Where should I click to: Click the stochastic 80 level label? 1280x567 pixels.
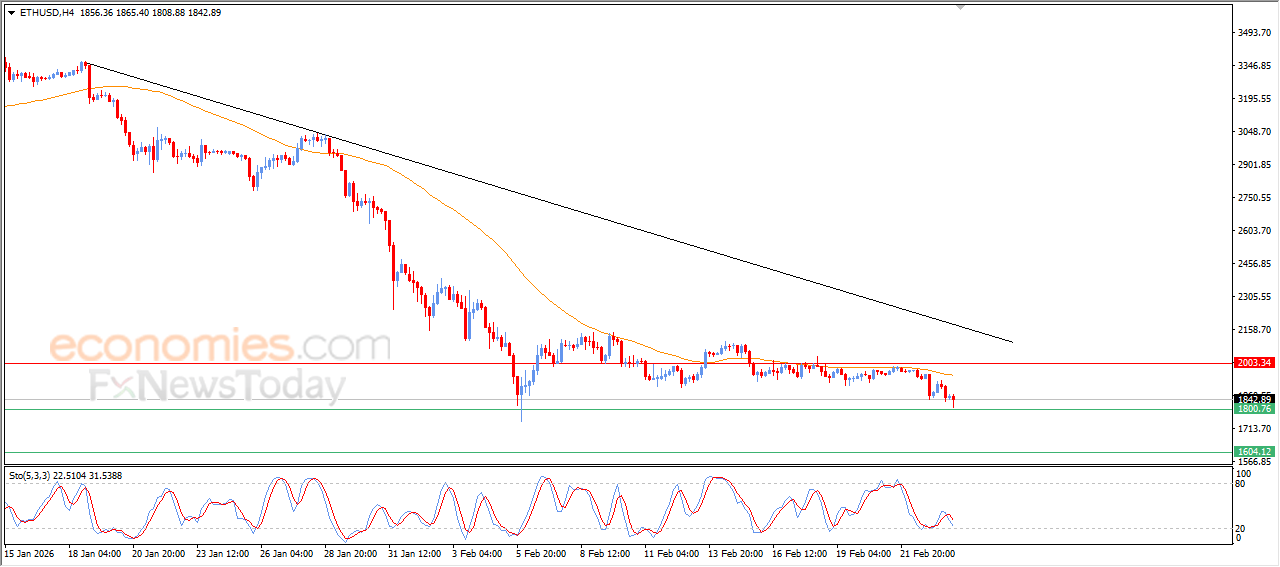(1240, 485)
